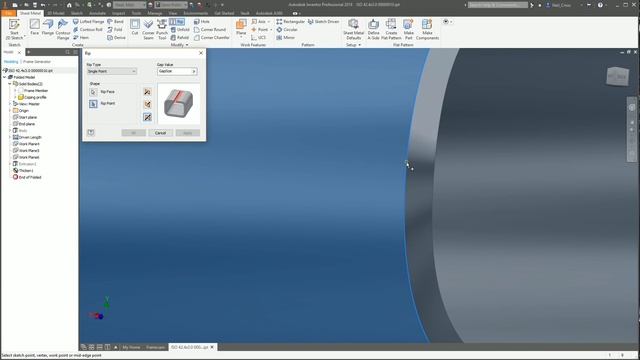640x360 pixels.
Task: Choose the Unfold command
Action: click(180, 29)
